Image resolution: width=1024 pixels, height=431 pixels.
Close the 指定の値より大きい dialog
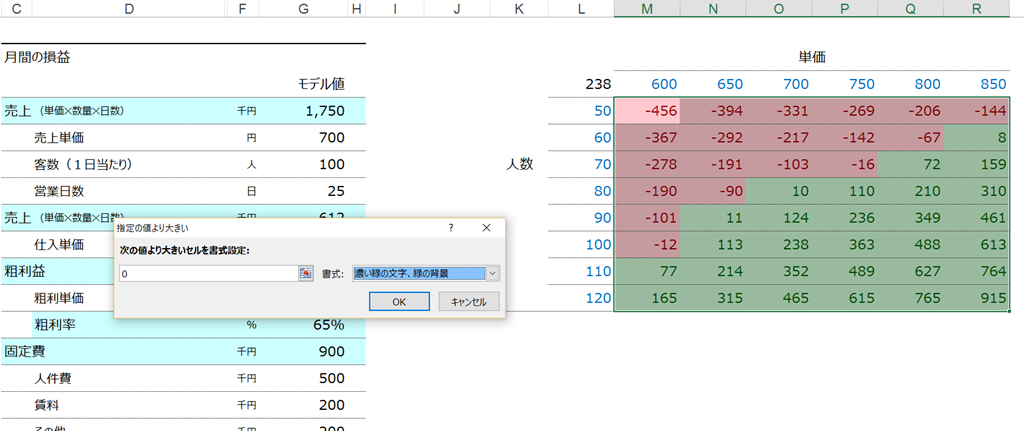(x=486, y=228)
